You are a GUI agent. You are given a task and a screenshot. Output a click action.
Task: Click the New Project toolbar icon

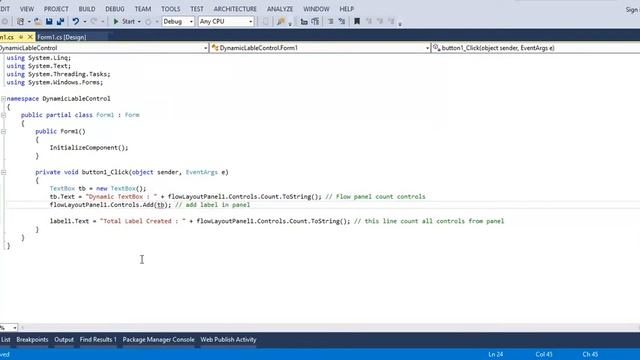click(x=20, y=21)
